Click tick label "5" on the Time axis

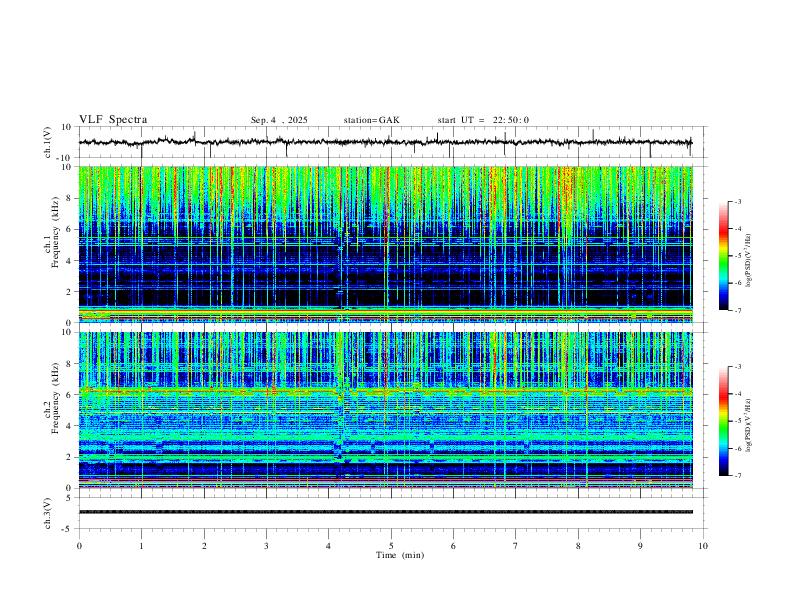[391, 546]
